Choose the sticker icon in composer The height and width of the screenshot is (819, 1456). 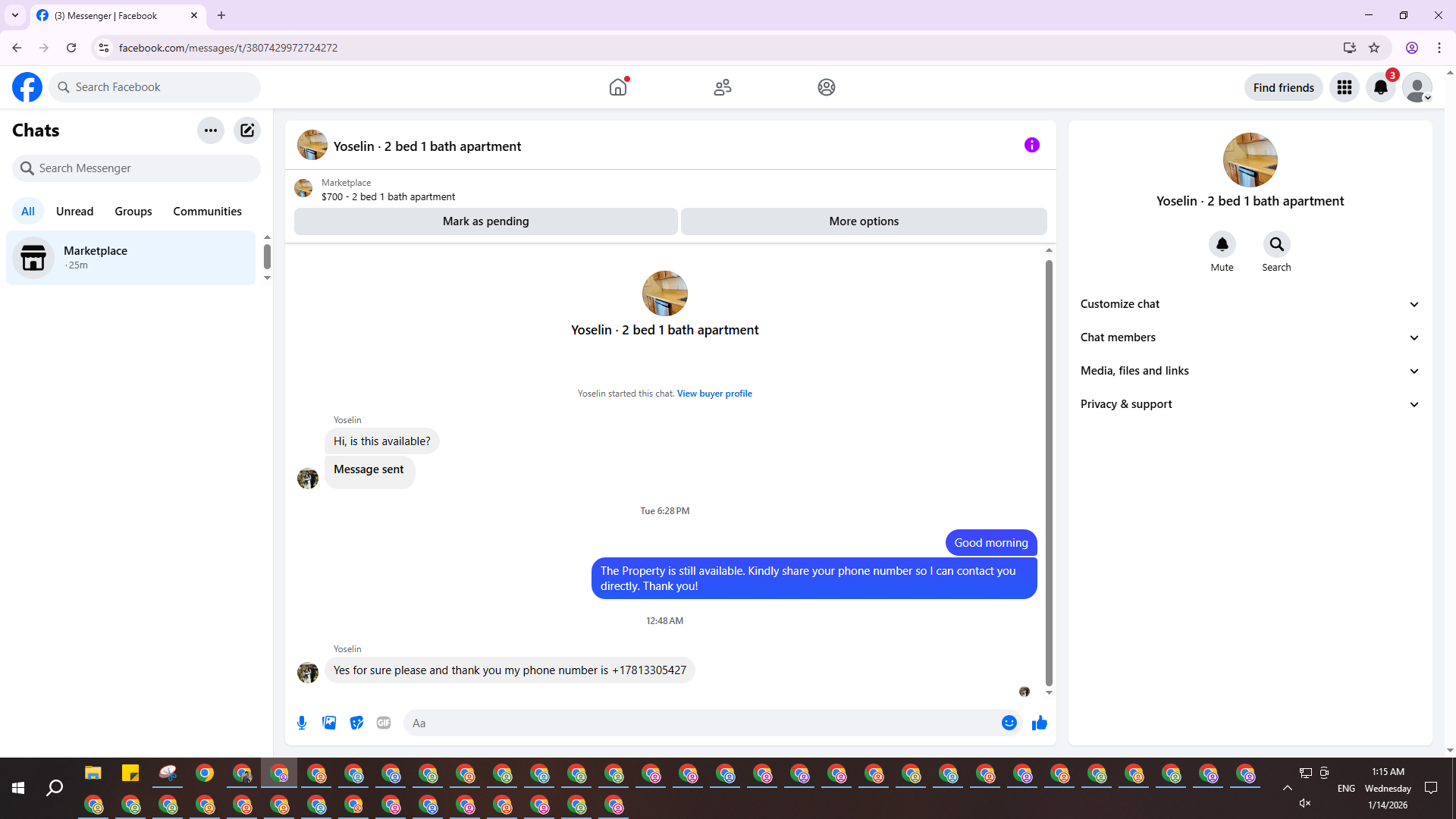pyautogui.click(x=356, y=723)
